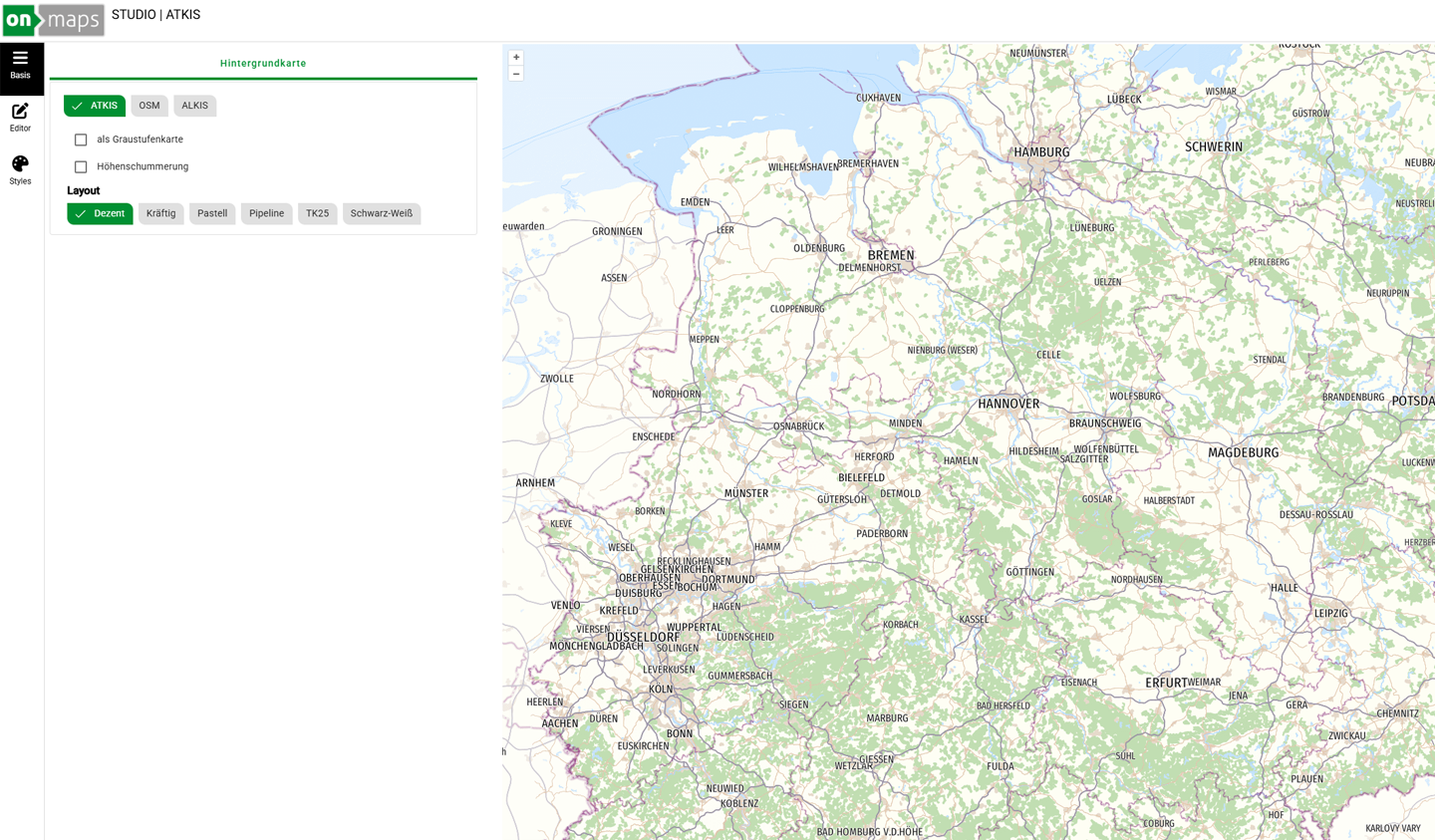This screenshot has width=1435, height=840.
Task: Choose the Schwarz-Weiß layout
Action: (x=382, y=213)
